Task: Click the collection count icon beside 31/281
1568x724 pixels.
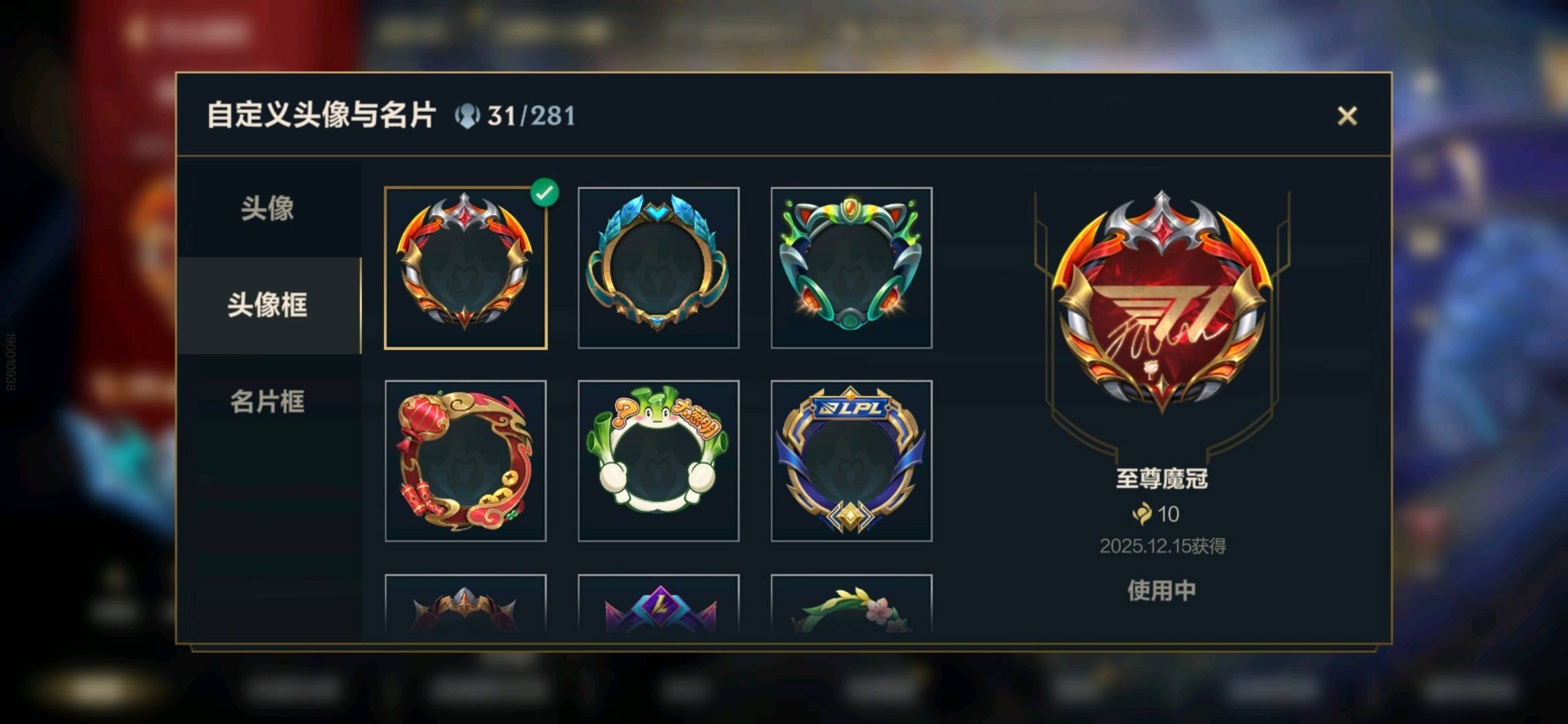Action: 467,116
